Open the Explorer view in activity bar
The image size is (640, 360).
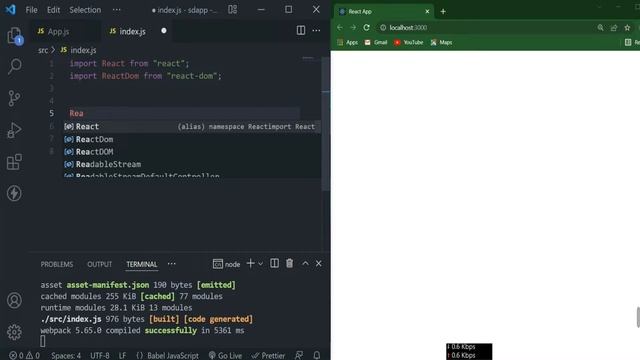14,36
